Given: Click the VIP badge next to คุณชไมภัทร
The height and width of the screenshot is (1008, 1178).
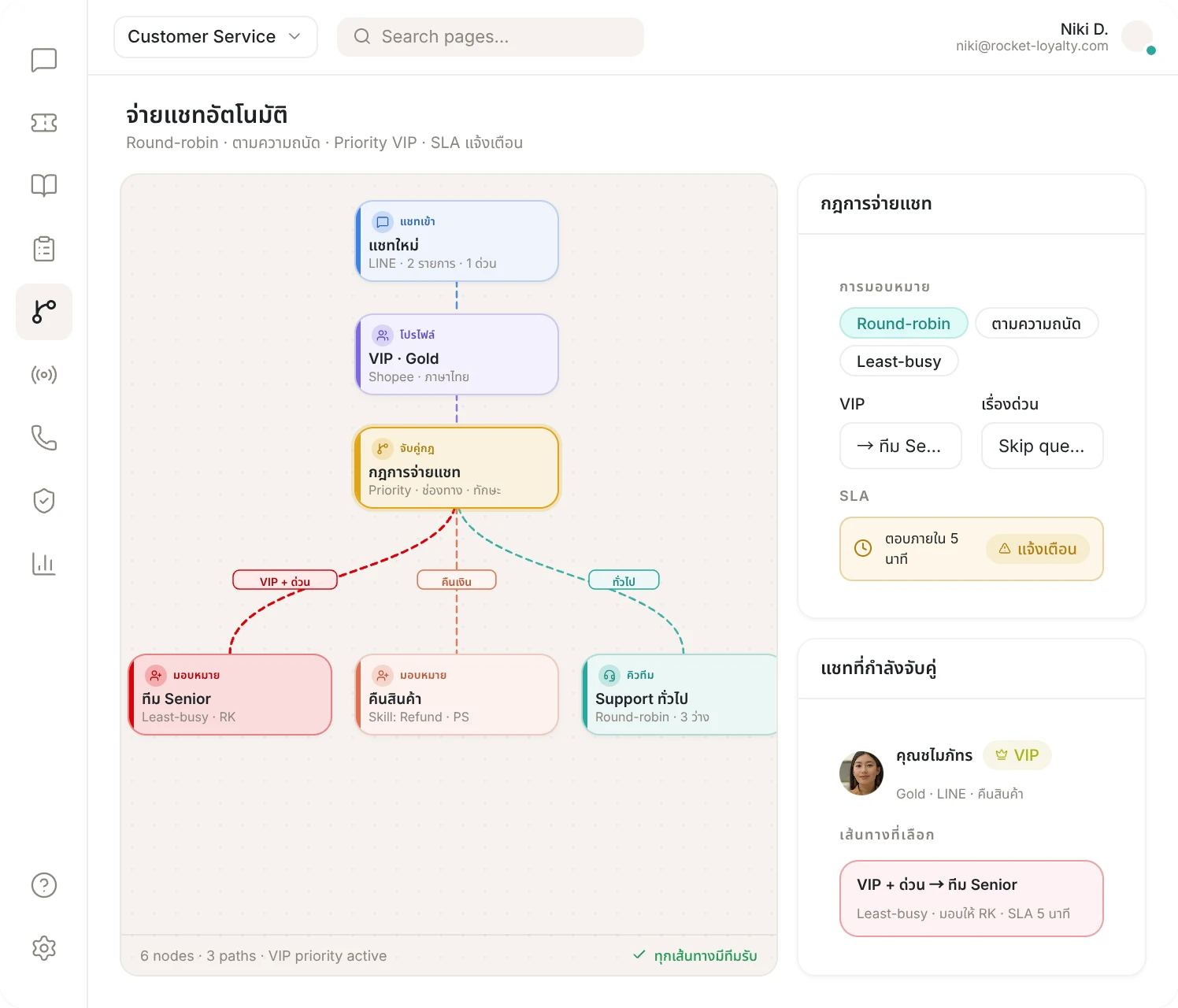Looking at the screenshot, I should click(x=1017, y=755).
